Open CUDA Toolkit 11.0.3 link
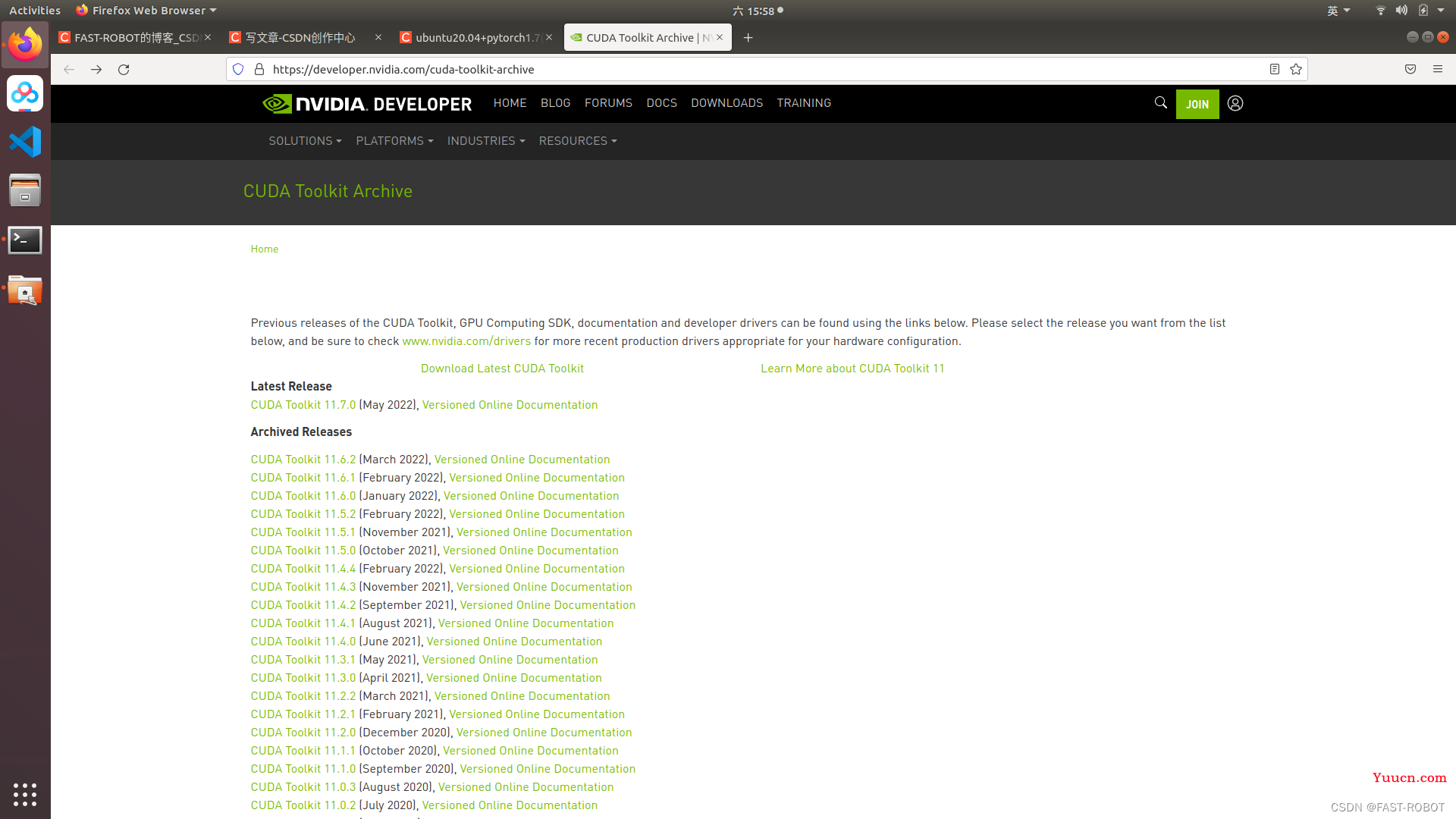 (303, 787)
